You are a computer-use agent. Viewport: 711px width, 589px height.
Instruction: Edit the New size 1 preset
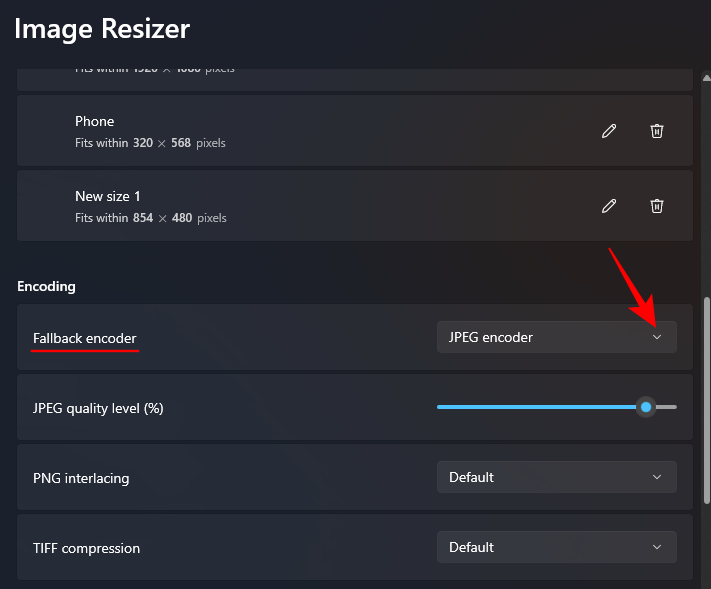[x=608, y=206]
